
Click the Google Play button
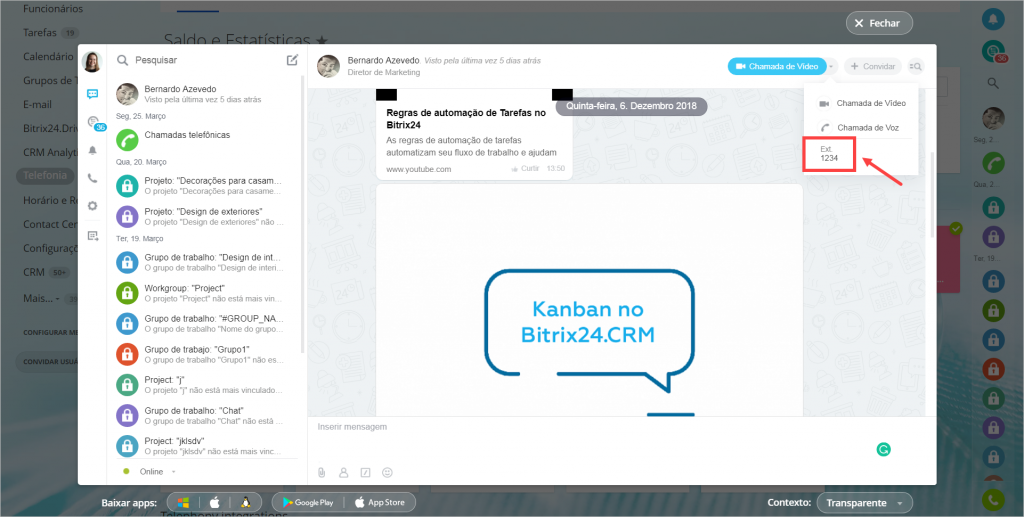coord(308,502)
